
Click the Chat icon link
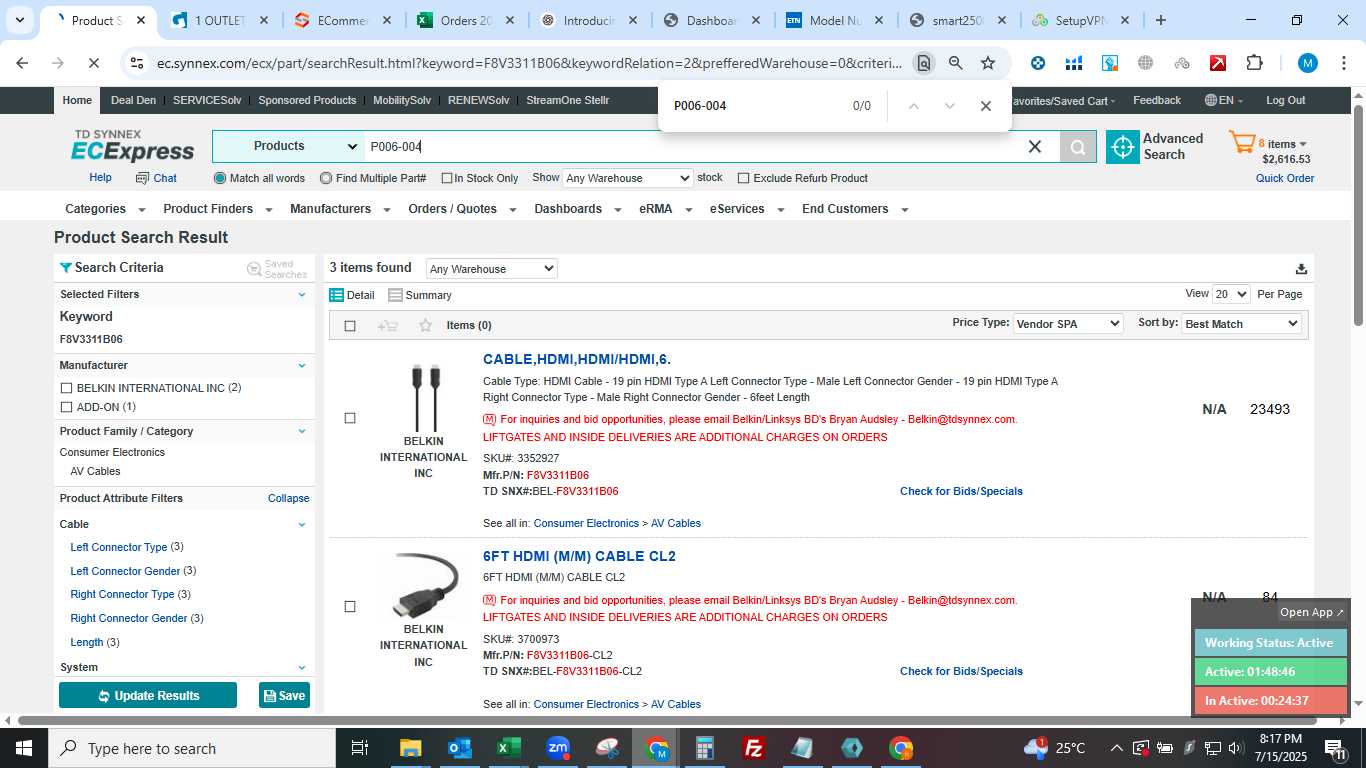(156, 178)
